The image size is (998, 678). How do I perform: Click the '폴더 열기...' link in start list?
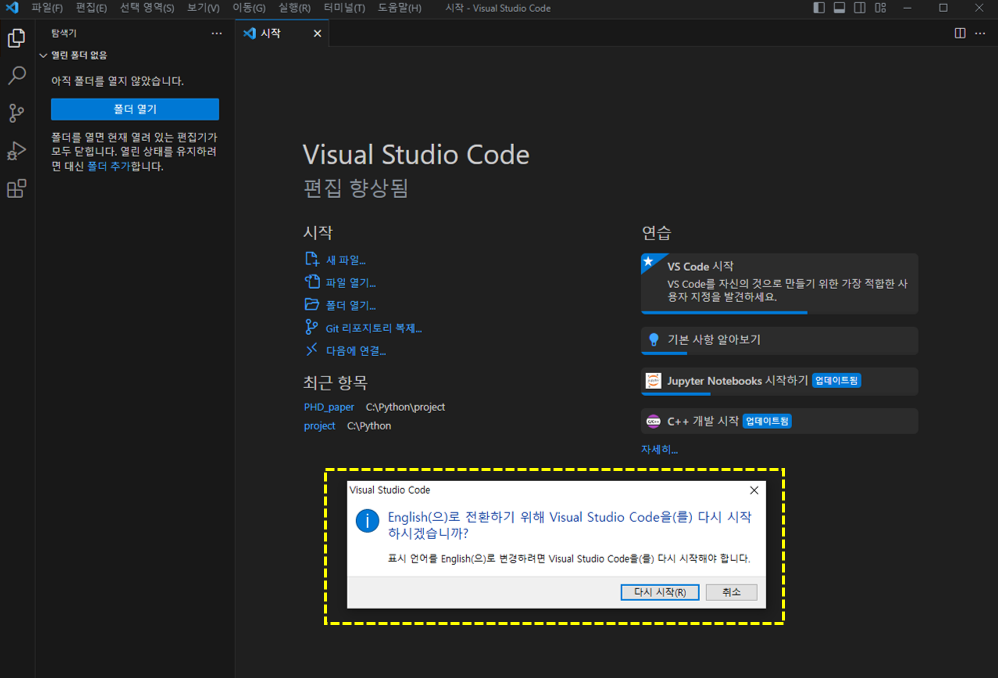click(x=351, y=306)
